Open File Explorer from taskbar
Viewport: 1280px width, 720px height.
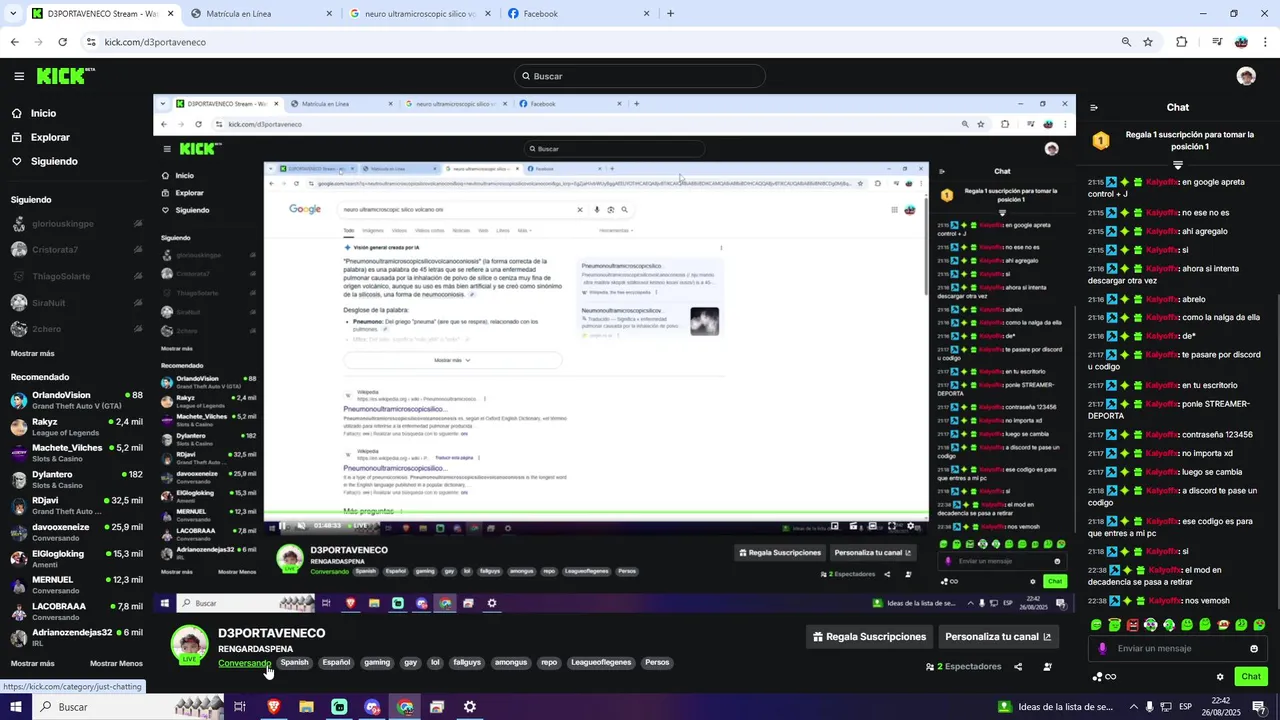coord(306,707)
